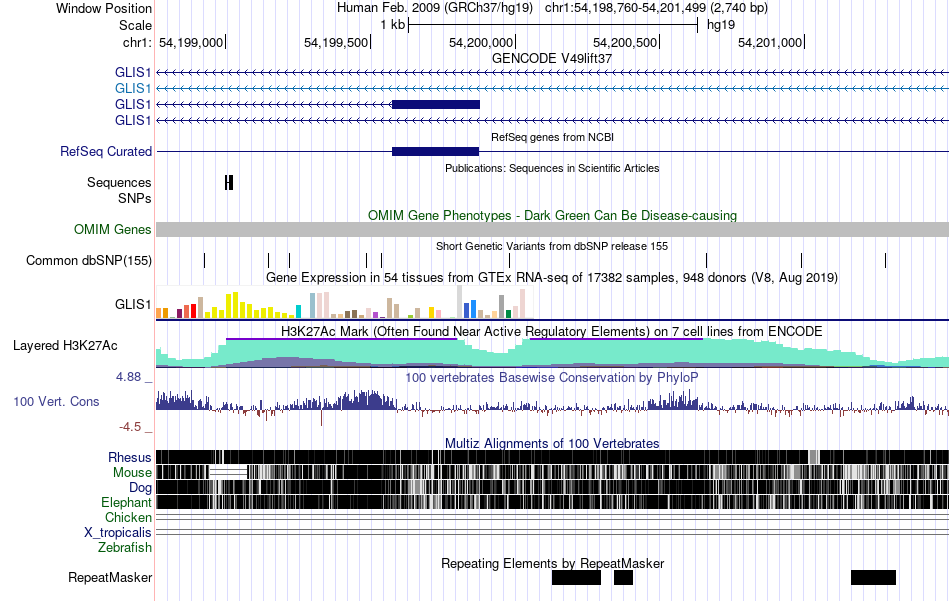Image resolution: width=950 pixels, height=601 pixels.
Task: Click the hg19 assembly label by scale
Action: click(721, 25)
